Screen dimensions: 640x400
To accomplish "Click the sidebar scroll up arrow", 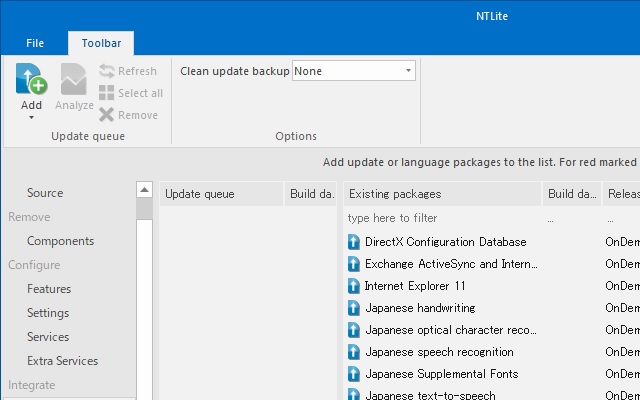I will coord(144,190).
